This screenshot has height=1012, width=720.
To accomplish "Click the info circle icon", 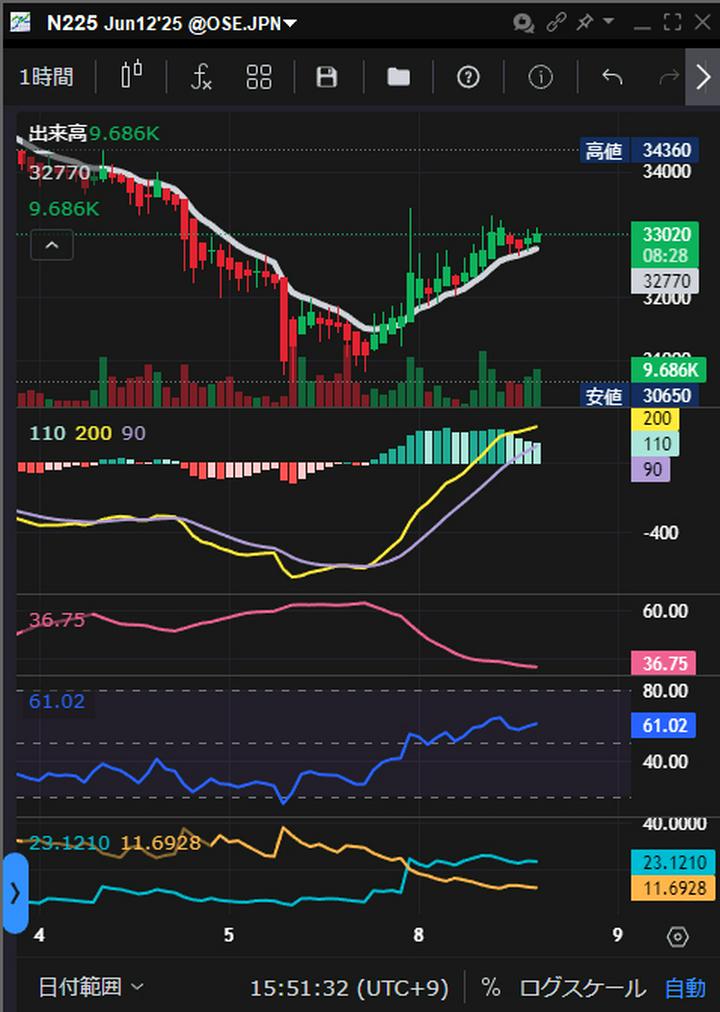I will pos(540,77).
